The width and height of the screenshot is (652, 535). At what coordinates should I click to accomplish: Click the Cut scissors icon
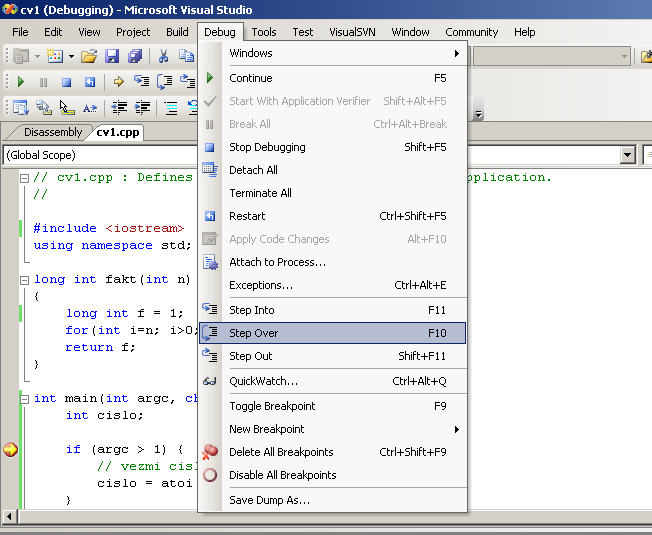click(x=163, y=56)
